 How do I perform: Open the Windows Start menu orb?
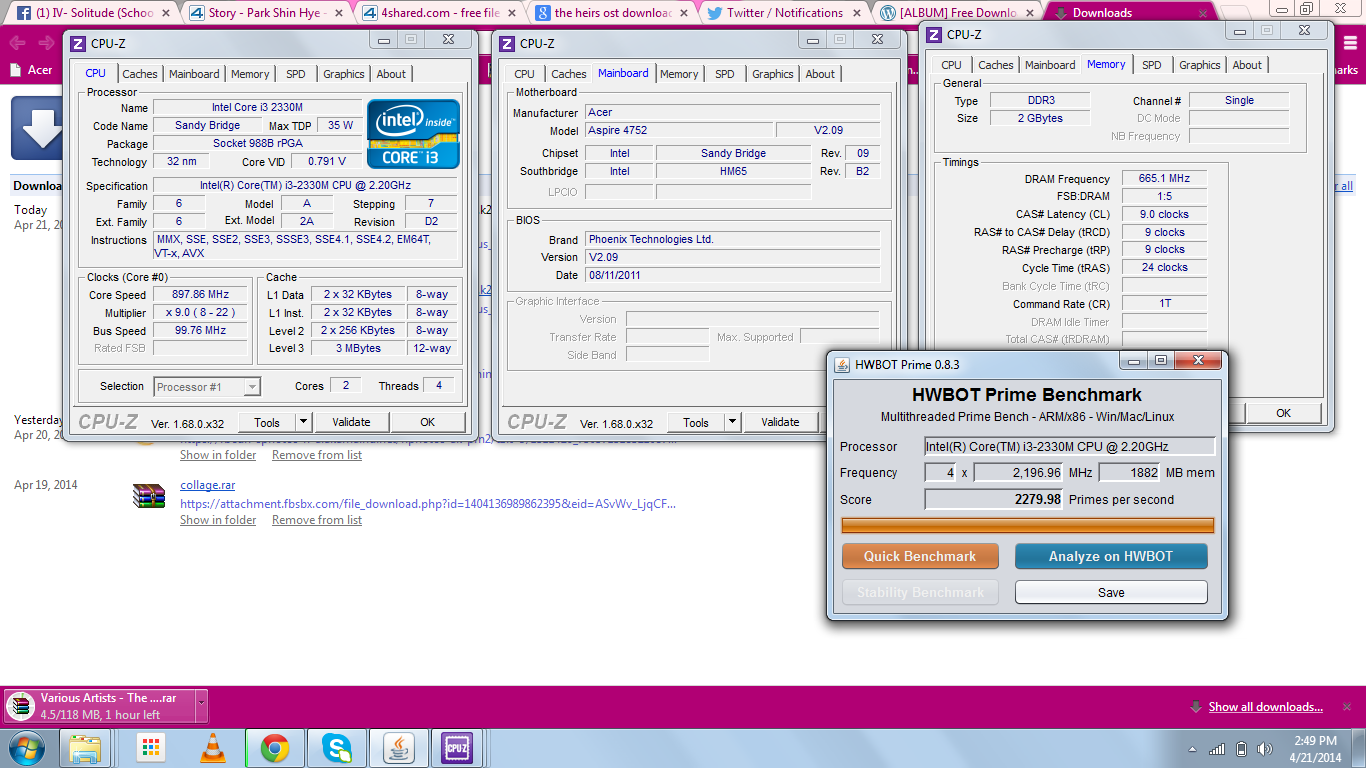click(x=26, y=748)
